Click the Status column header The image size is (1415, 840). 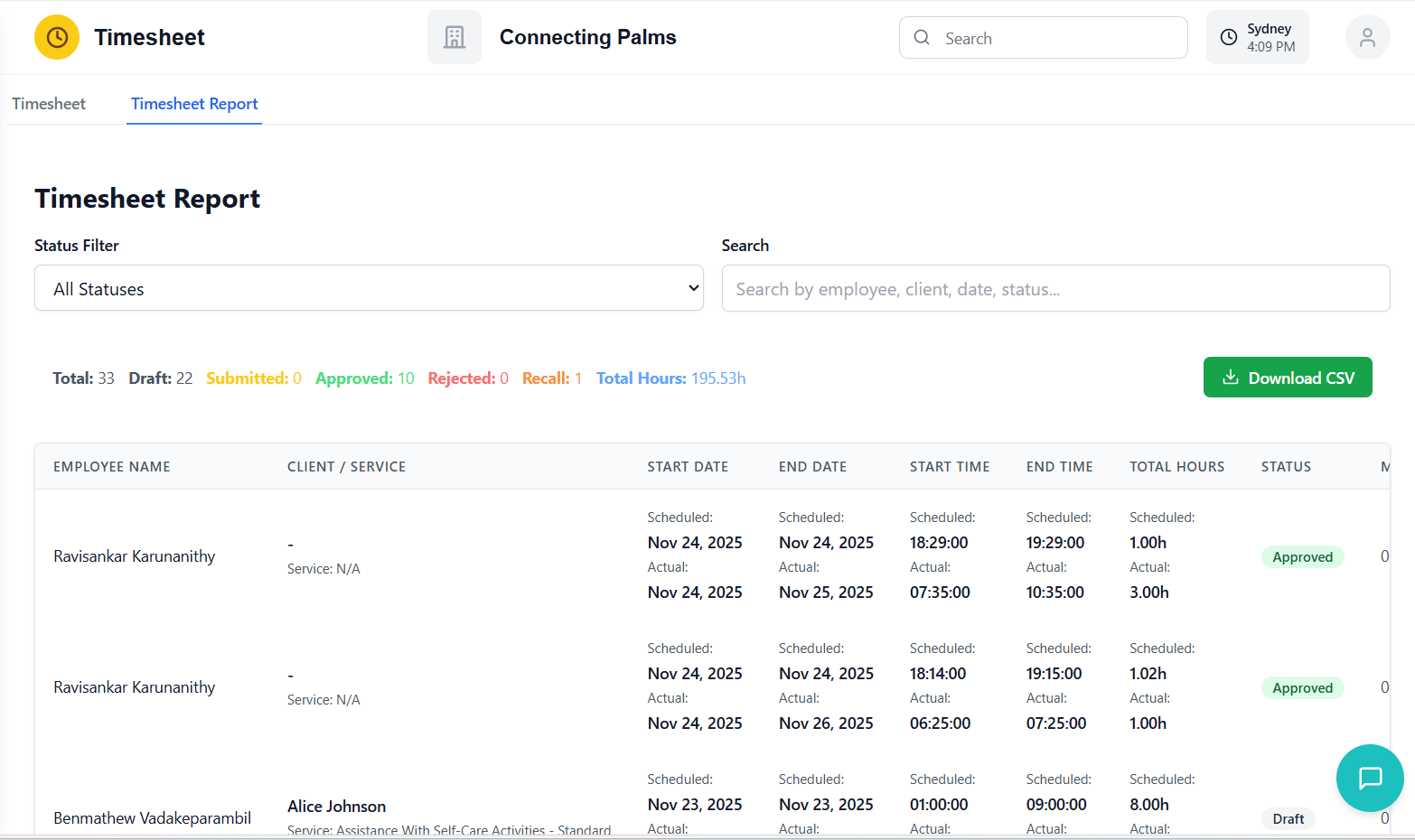1286,467
